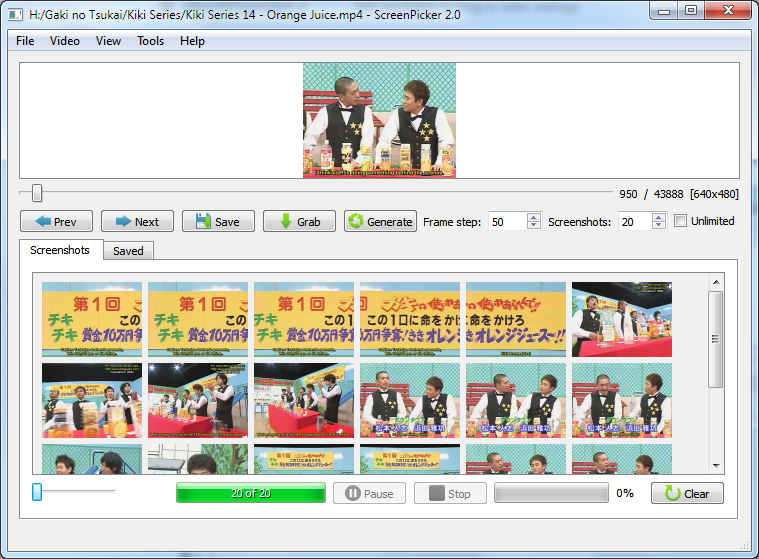Select third thumbnail in first row

click(304, 319)
